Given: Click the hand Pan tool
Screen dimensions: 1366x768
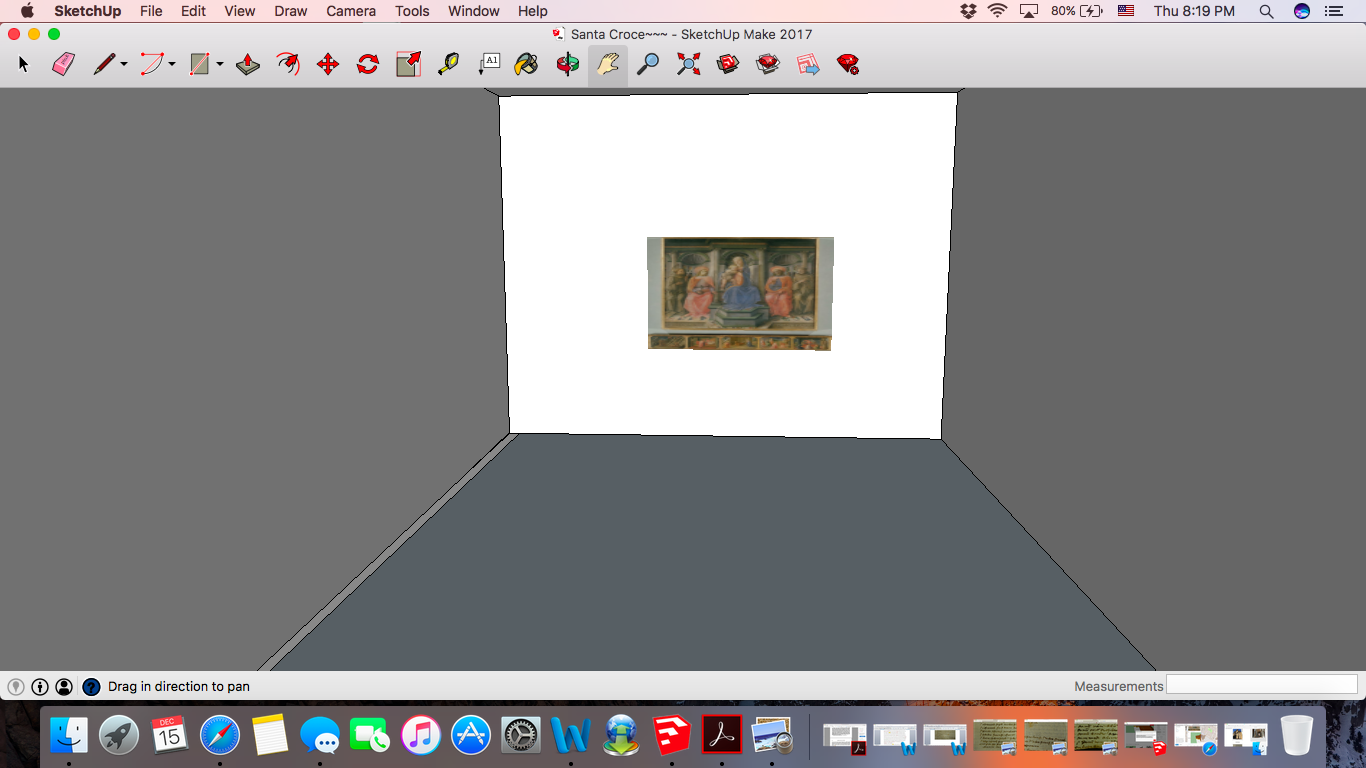Looking at the screenshot, I should 608,65.
